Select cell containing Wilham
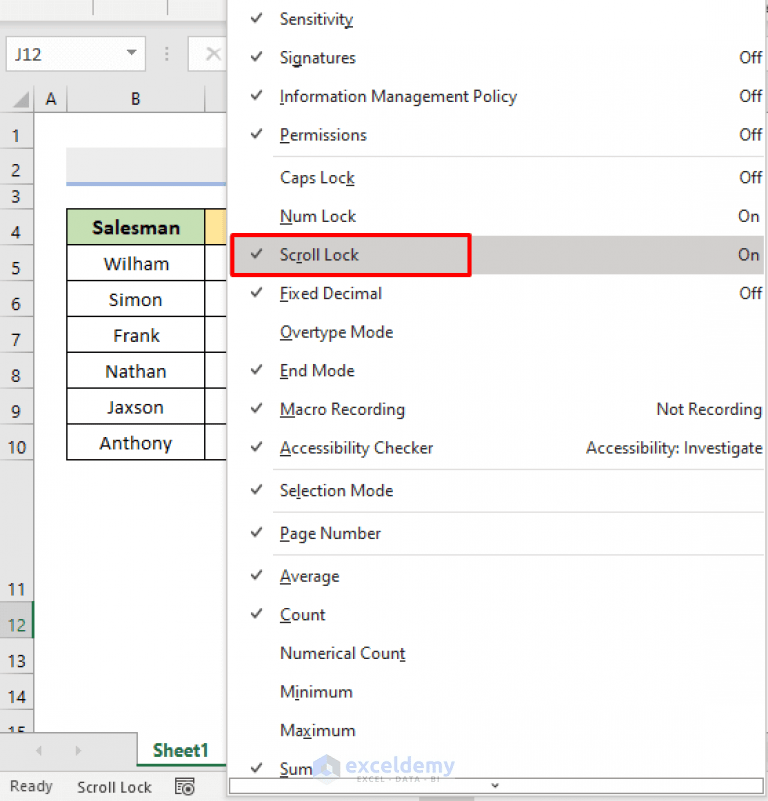This screenshot has width=768, height=801. [x=135, y=264]
